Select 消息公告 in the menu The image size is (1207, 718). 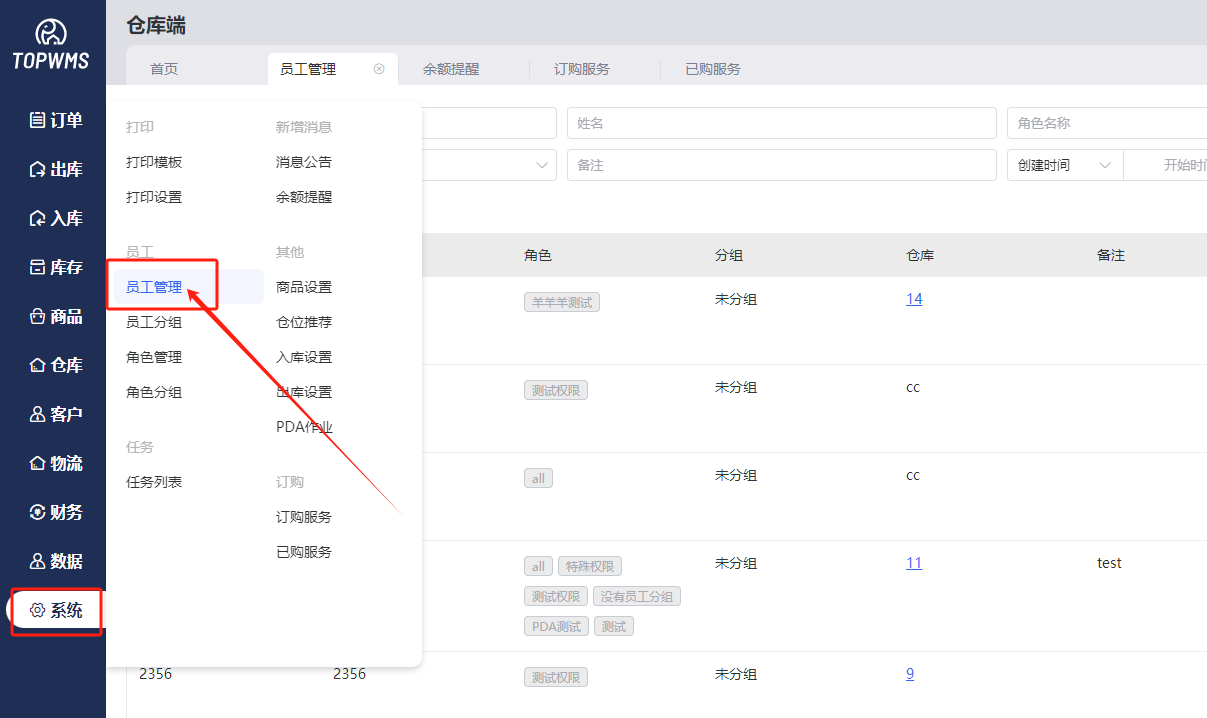304,162
